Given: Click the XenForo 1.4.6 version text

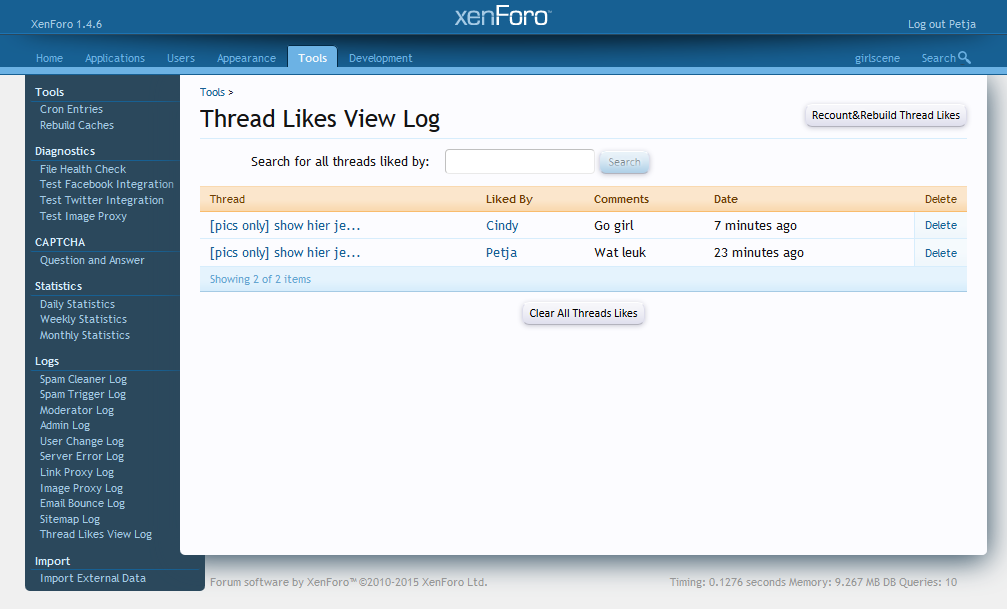Looking at the screenshot, I should (66, 24).
